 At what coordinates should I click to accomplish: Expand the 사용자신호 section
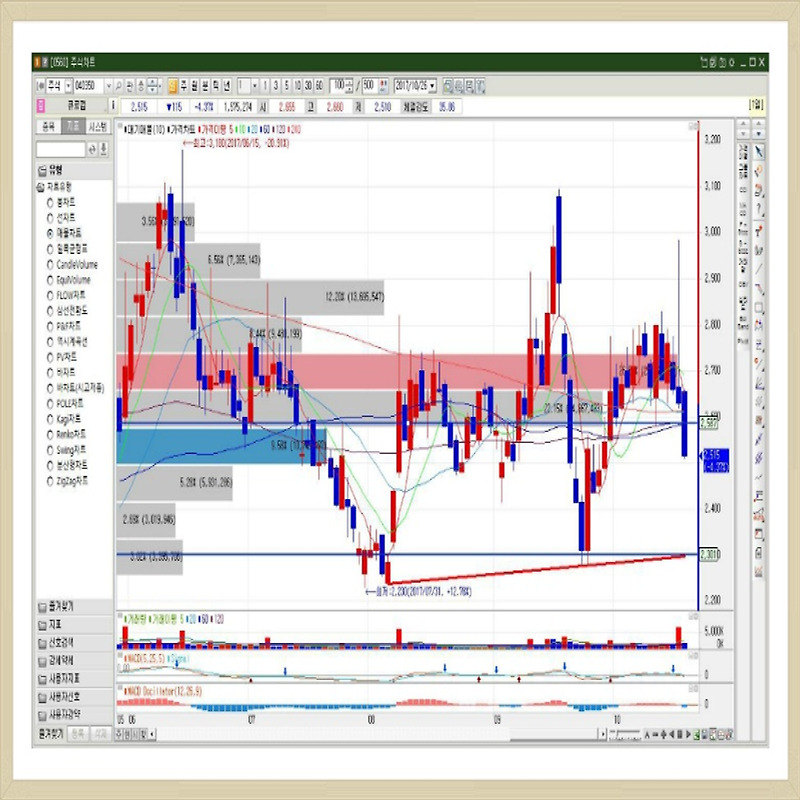[x=74, y=696]
